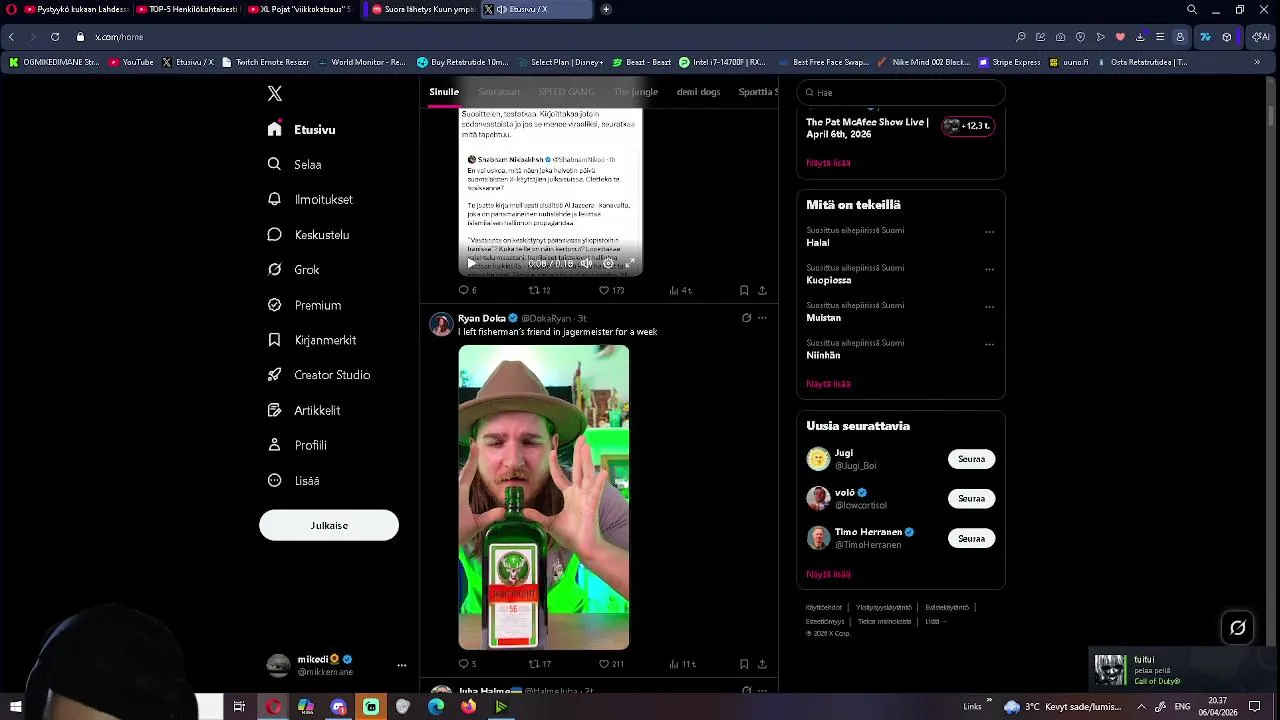Image resolution: width=1280 pixels, height=720 pixels.
Task: Open Windows Start button
Action: coord(15,707)
